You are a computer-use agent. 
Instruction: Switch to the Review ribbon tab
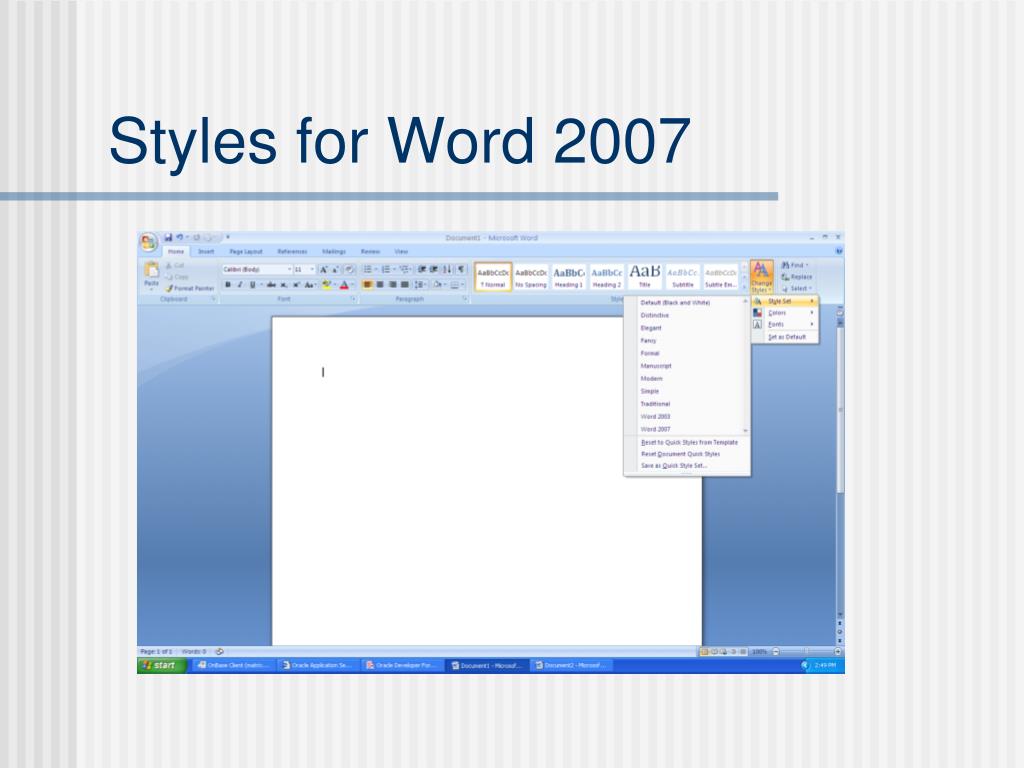tap(370, 251)
